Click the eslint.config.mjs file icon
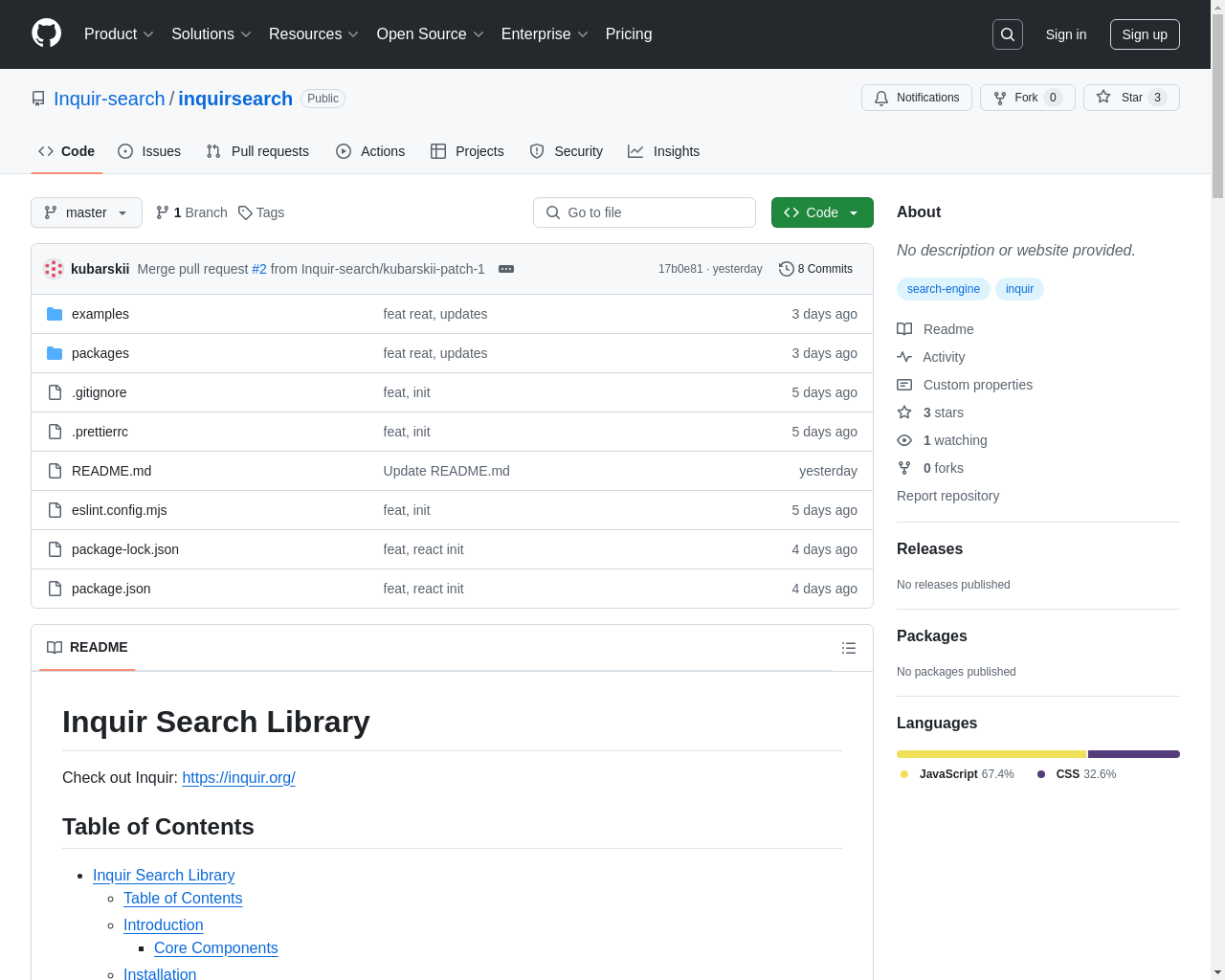 [55, 510]
